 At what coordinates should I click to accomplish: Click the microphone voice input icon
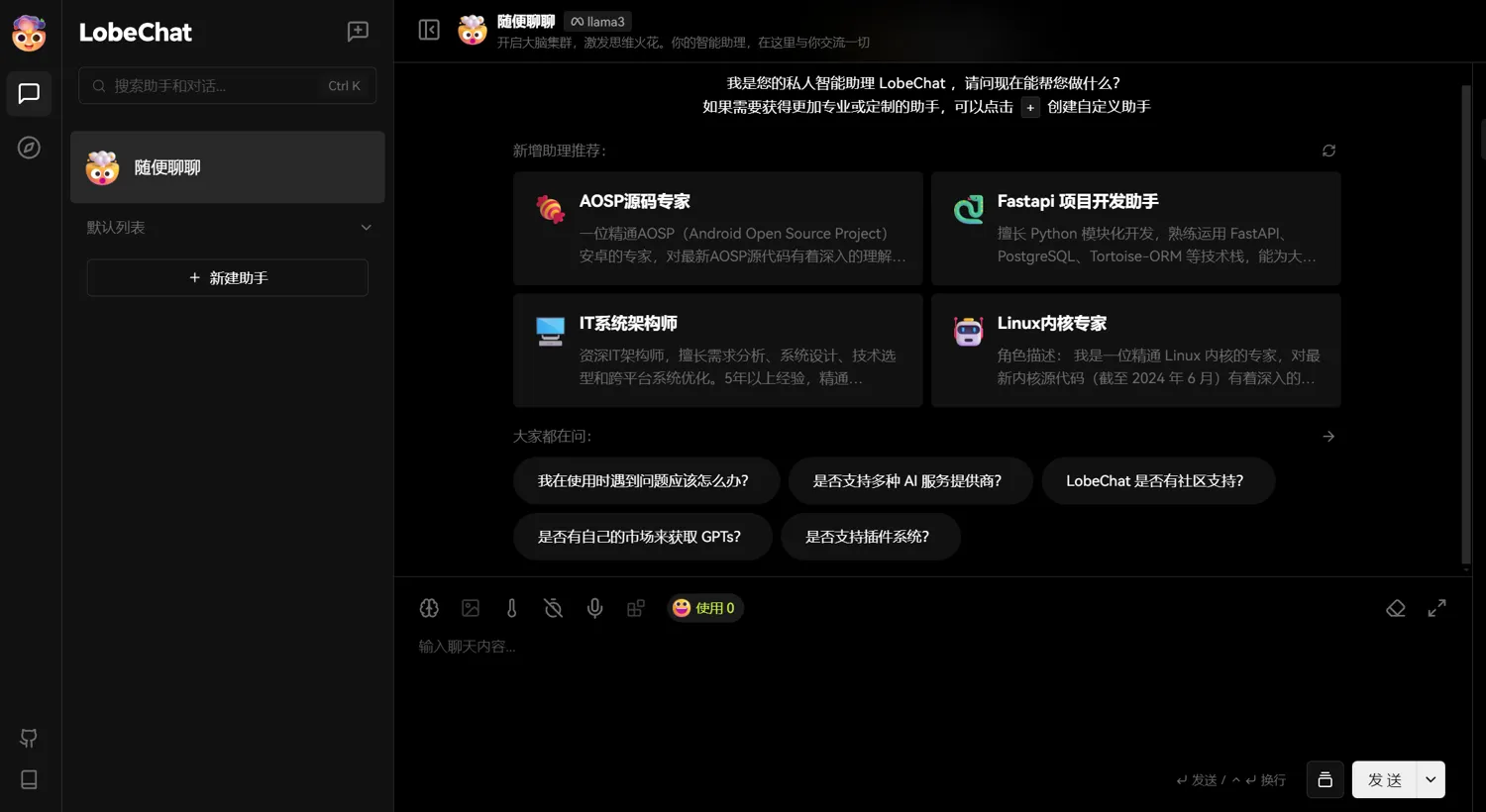click(x=594, y=608)
